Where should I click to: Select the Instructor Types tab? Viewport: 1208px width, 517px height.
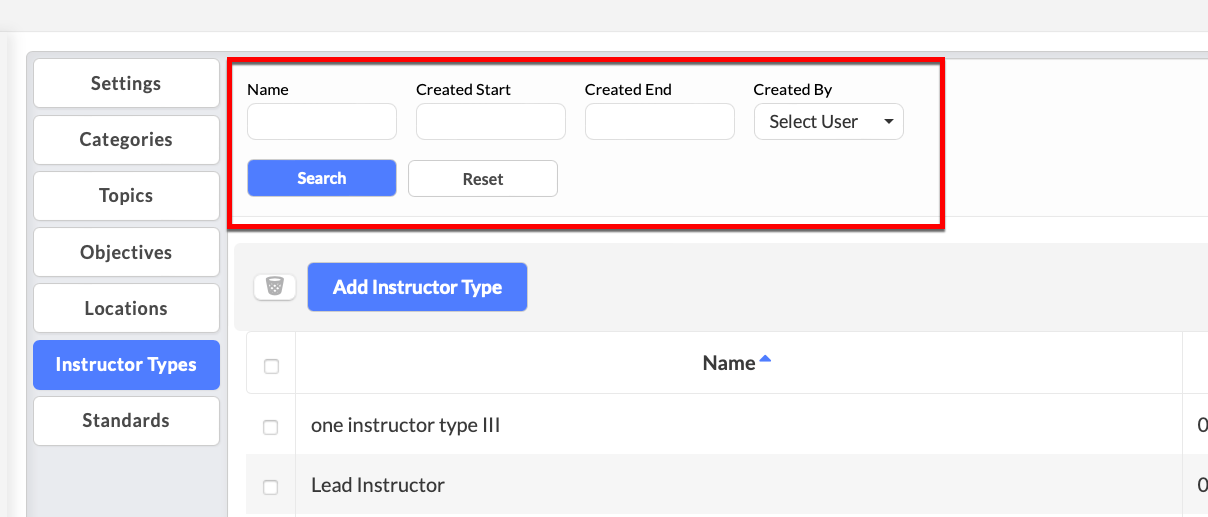[x=126, y=365]
